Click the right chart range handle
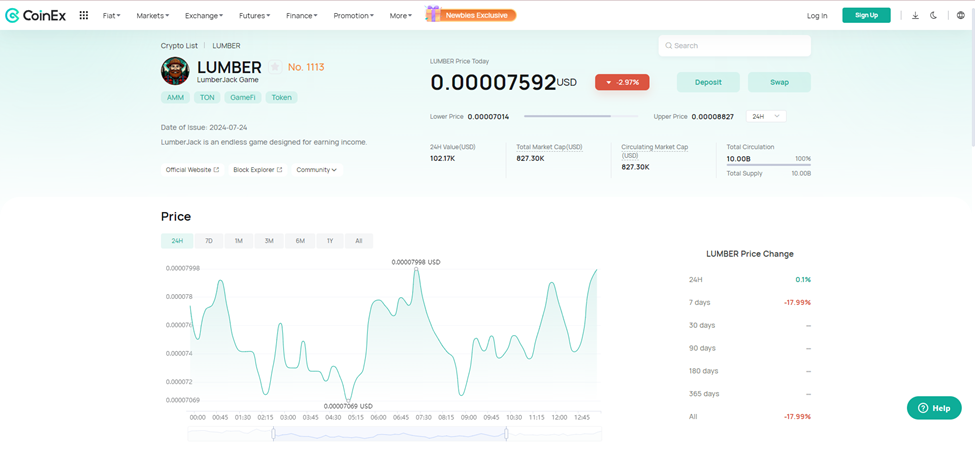Screen dimensions: 975x450 point(506,434)
